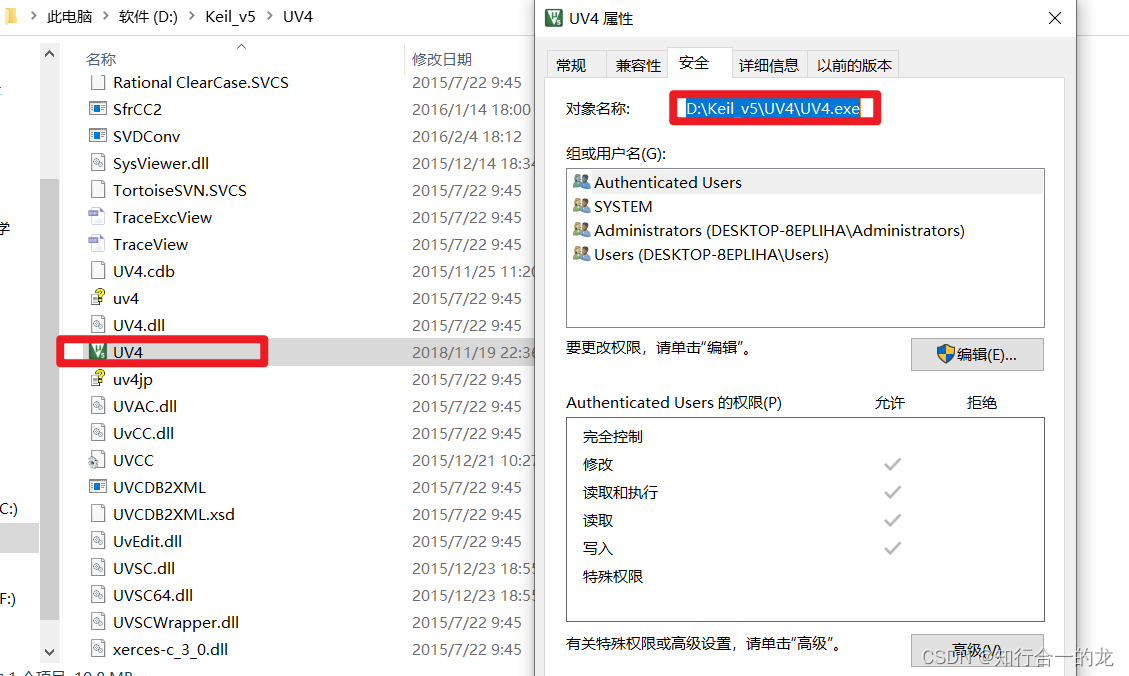Click the TraceView file icon
This screenshot has height=676, width=1129.
(96, 244)
